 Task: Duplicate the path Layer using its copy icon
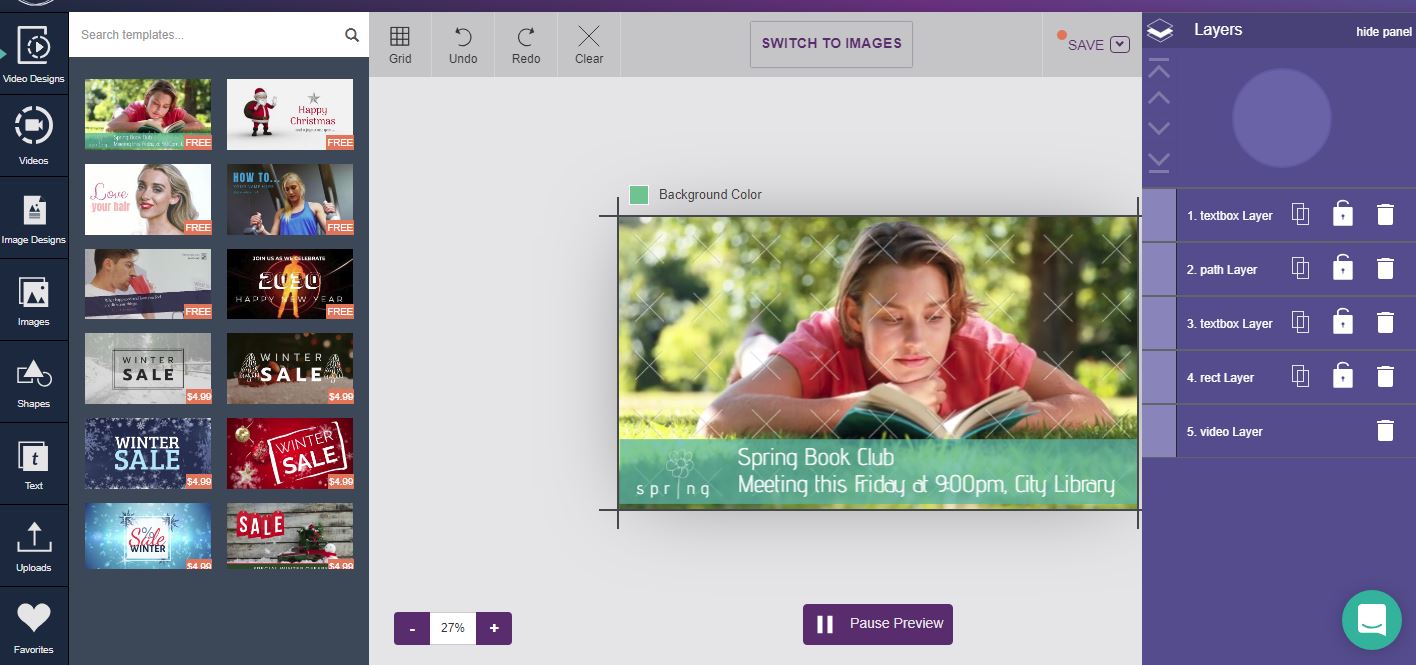tap(1300, 268)
